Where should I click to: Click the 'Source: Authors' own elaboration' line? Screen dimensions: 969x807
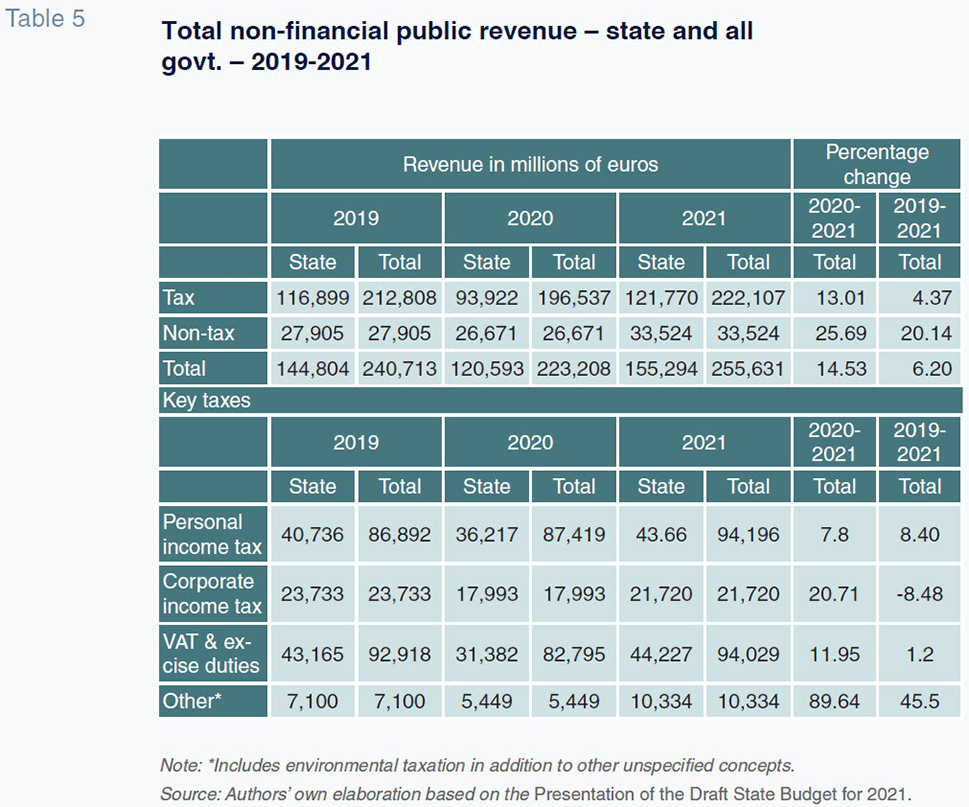[535, 794]
